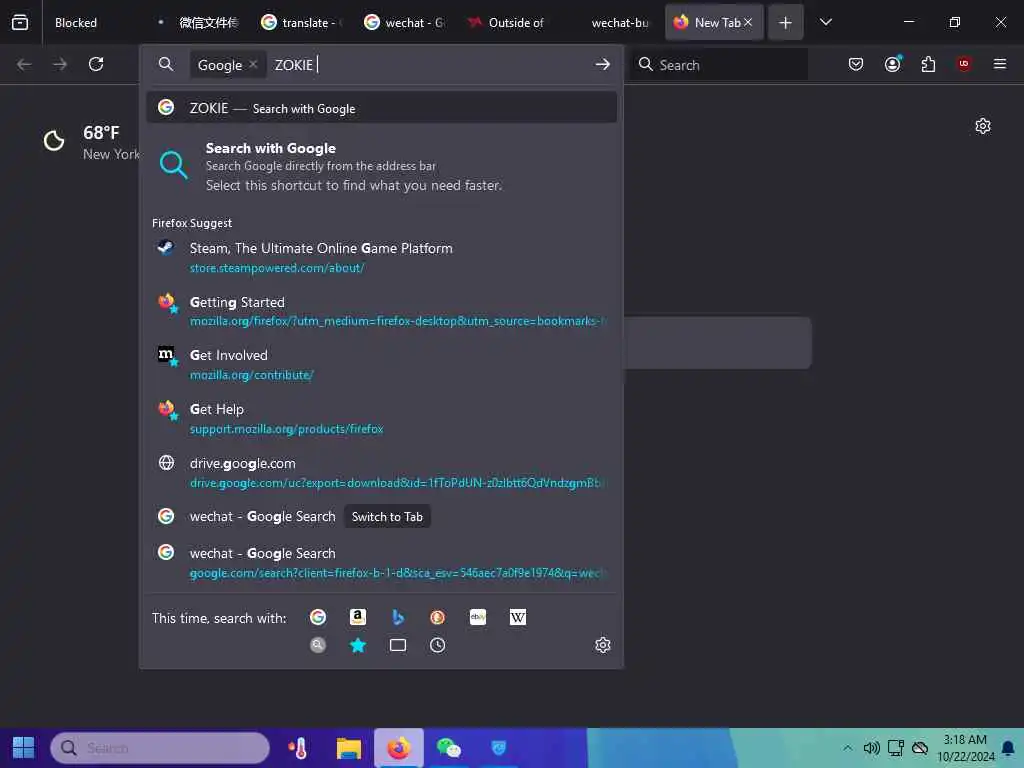Open the drive.google.com suggestion
1024x768 pixels.
(x=382, y=472)
